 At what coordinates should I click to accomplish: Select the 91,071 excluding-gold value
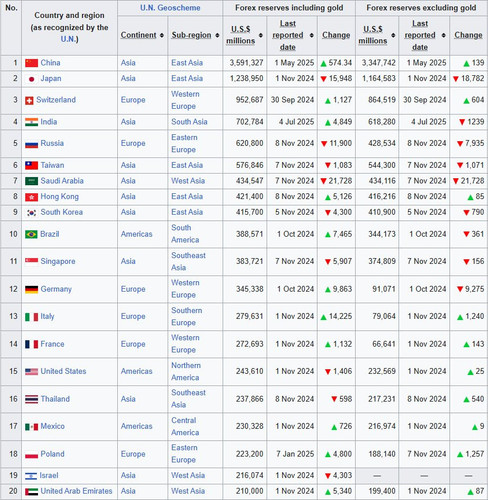[384, 289]
